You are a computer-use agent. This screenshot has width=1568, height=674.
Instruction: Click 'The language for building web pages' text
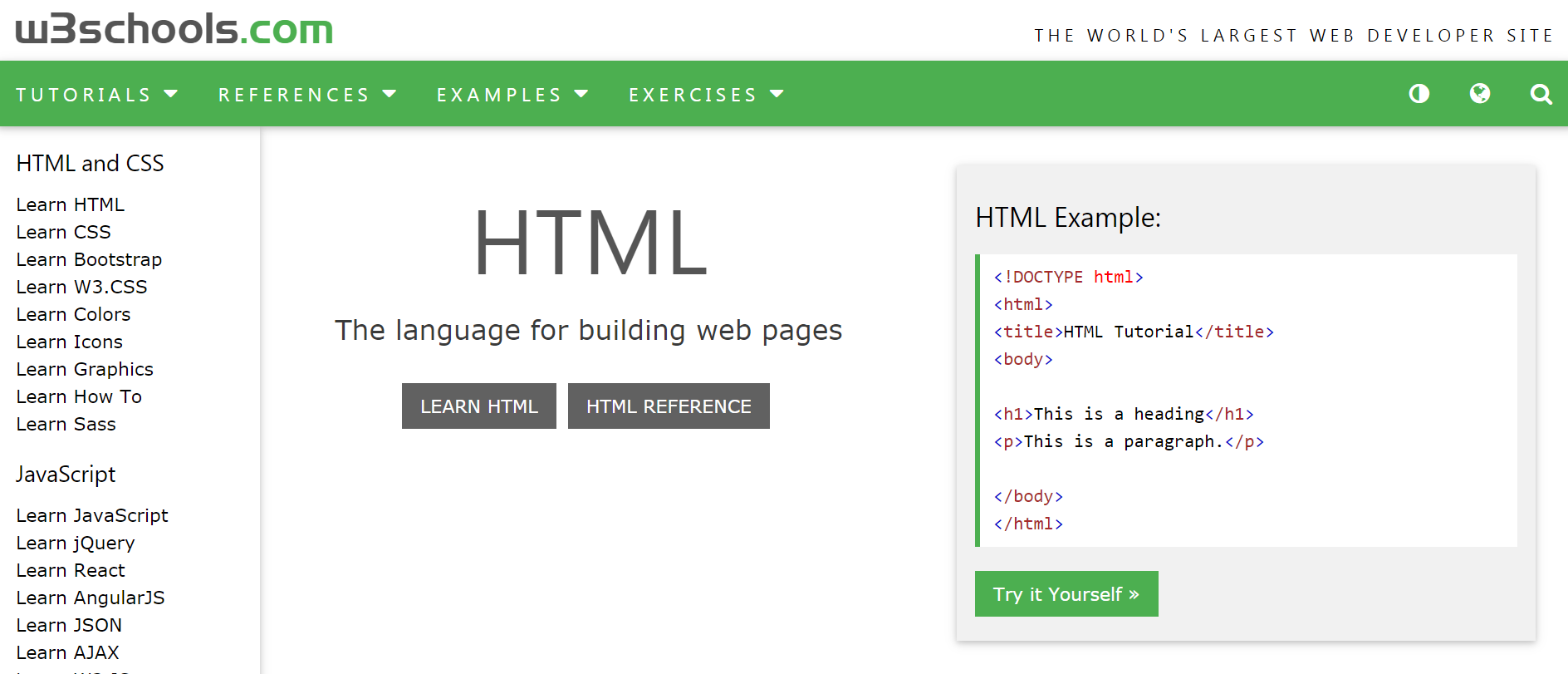[589, 331]
